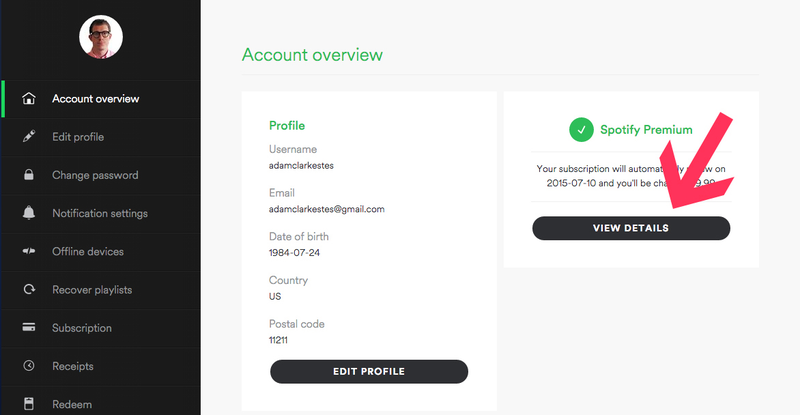
Task: Click the user profile avatar photo
Action: click(x=101, y=37)
